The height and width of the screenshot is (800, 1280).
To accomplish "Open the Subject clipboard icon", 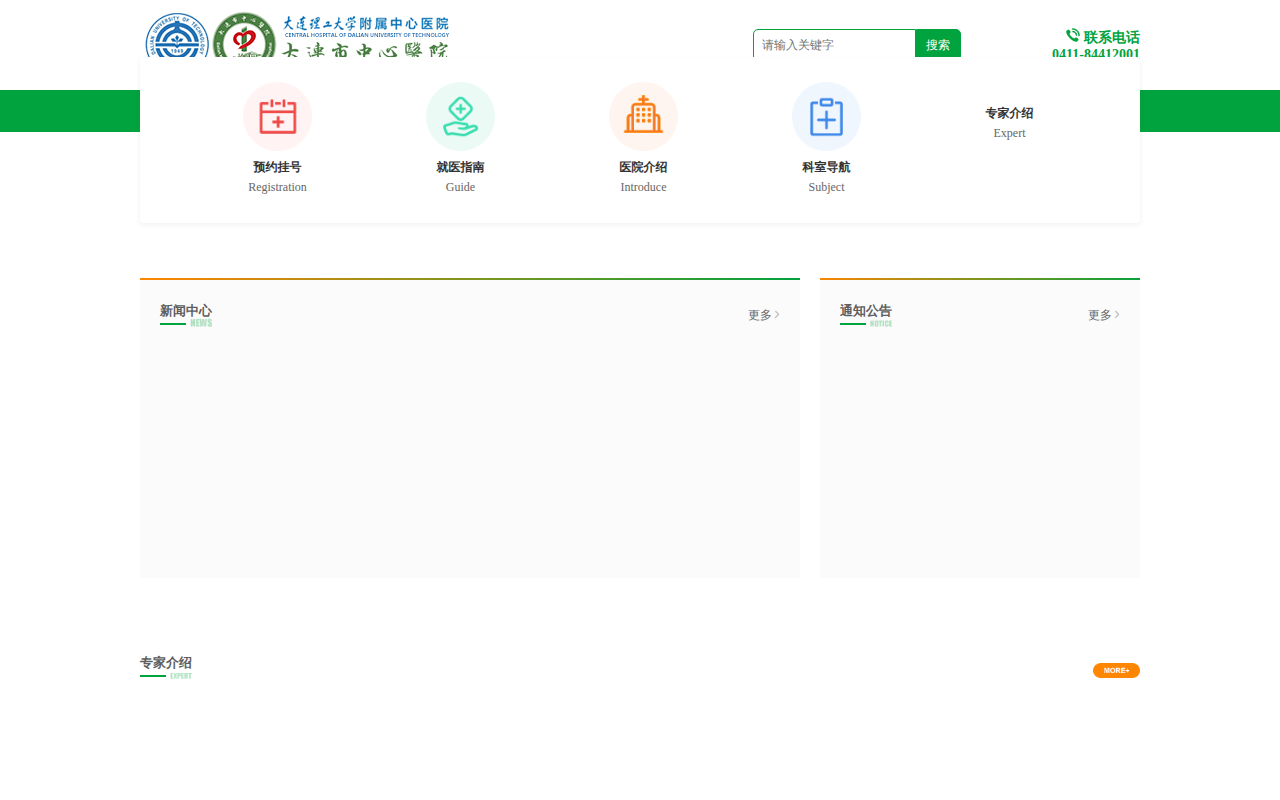I will tap(826, 116).
